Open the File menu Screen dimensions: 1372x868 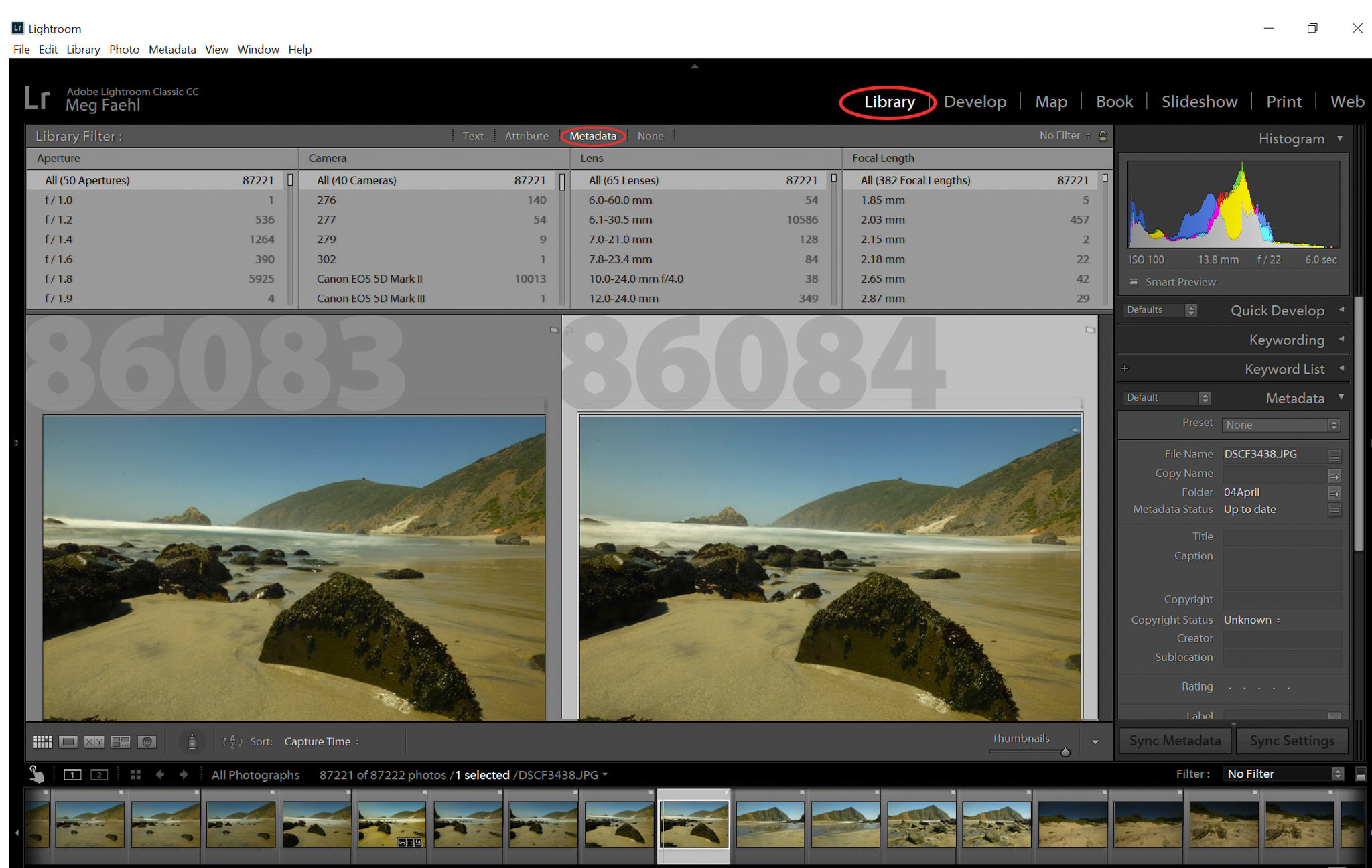21,50
